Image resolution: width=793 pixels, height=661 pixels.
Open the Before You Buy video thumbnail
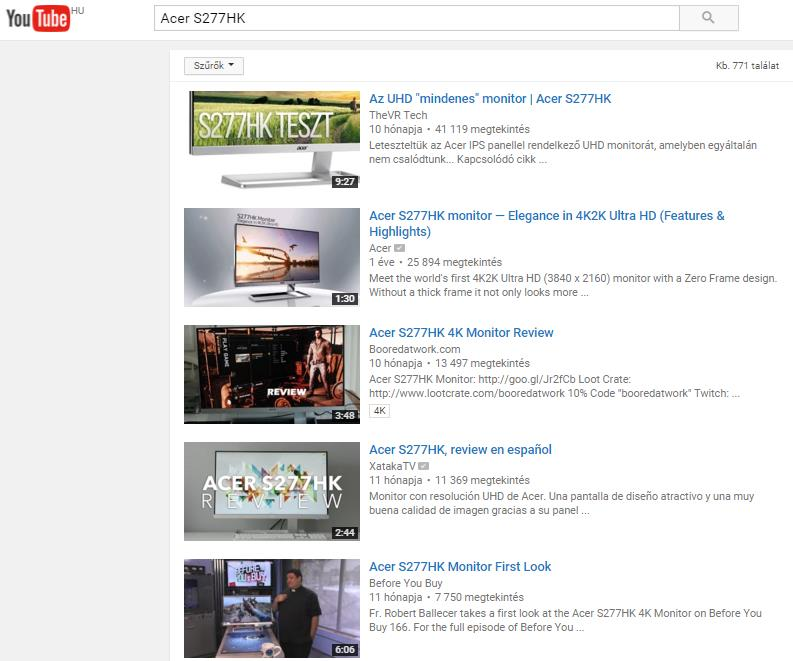(x=272, y=608)
